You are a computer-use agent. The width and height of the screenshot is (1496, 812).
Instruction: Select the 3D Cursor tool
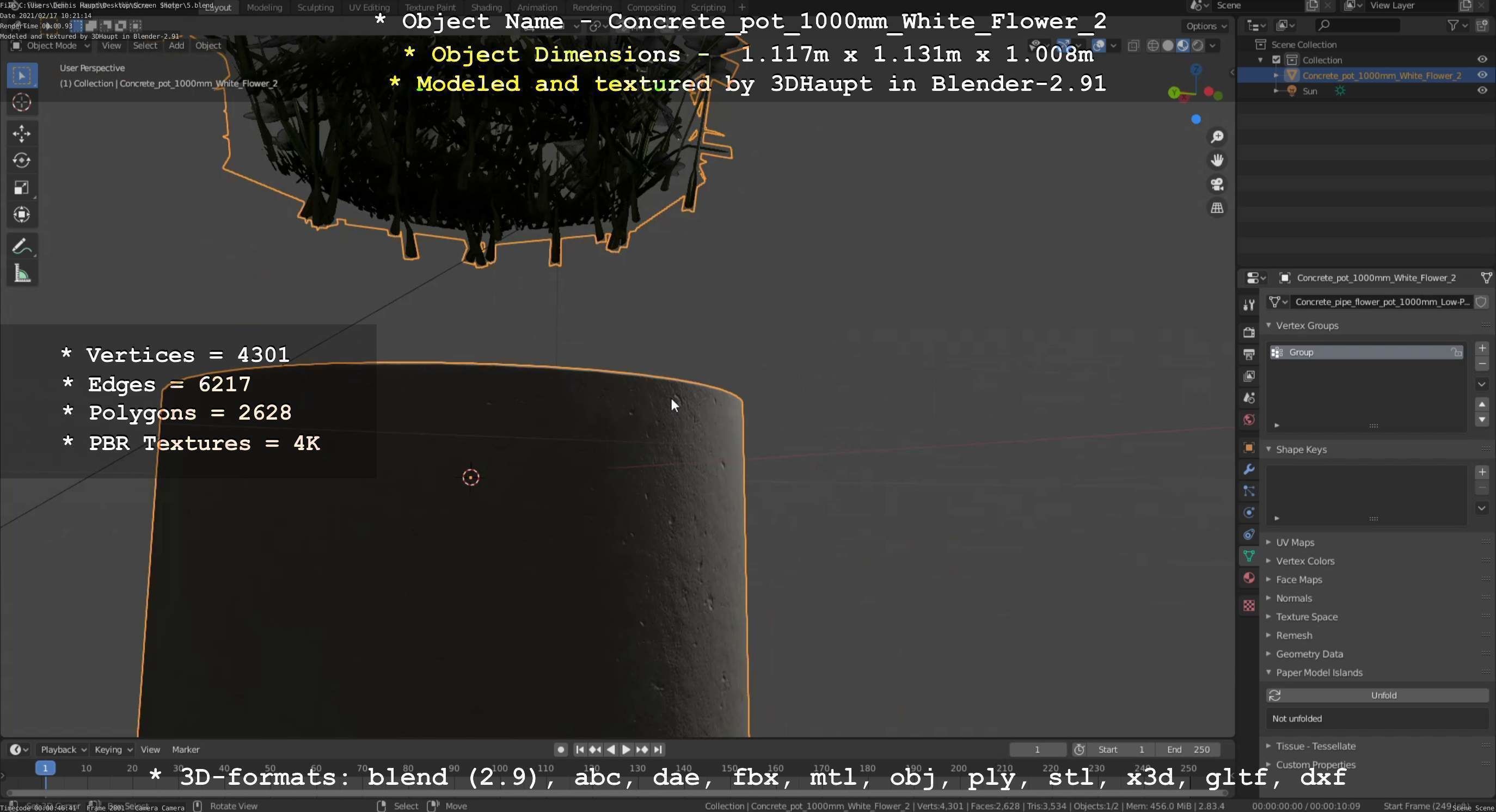[x=22, y=103]
